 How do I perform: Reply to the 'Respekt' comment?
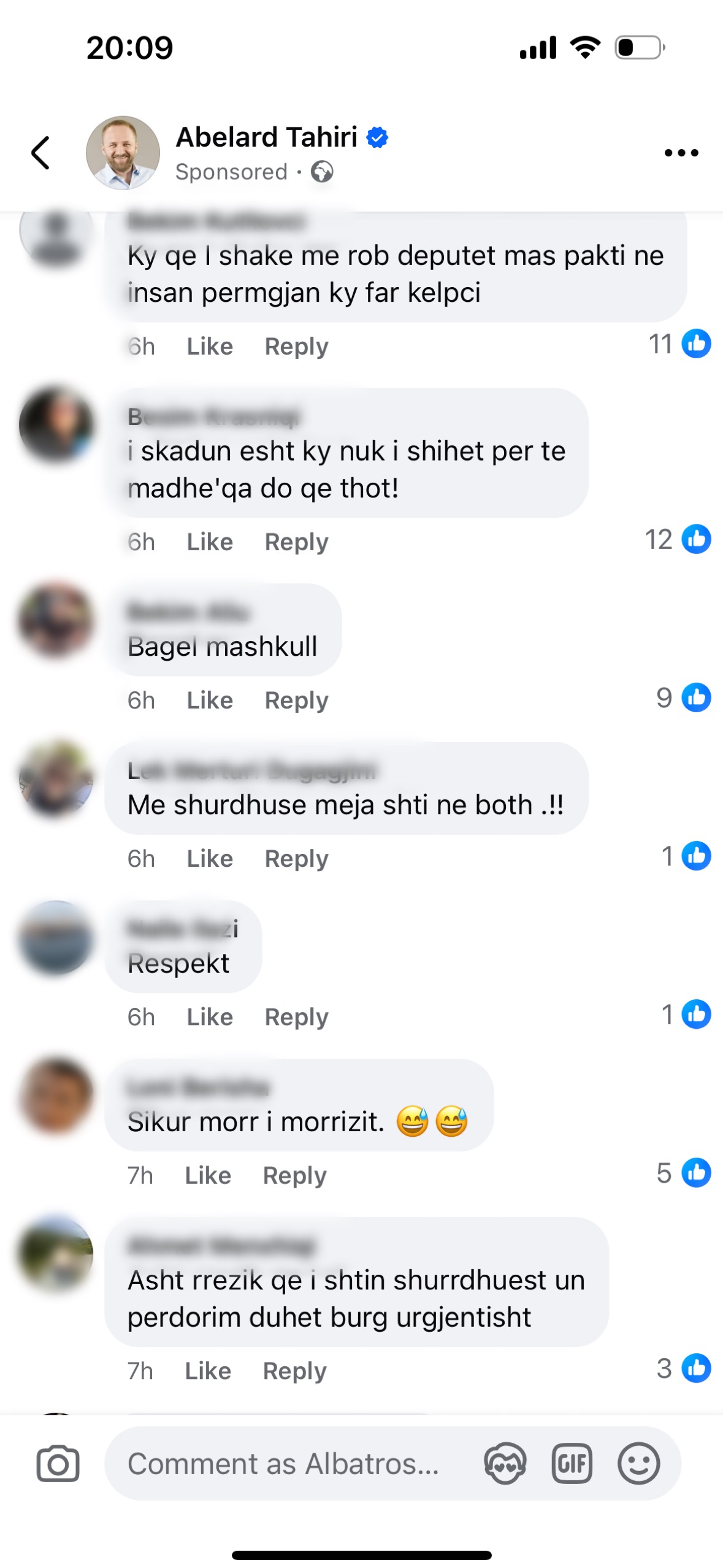point(296,1017)
